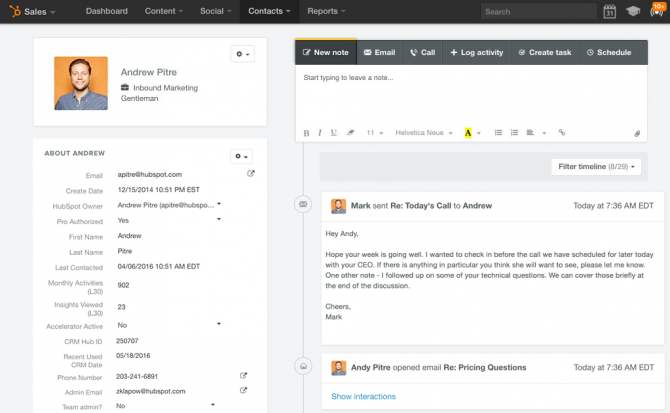Image resolution: width=670 pixels, height=413 pixels.
Task: Click external link icon beside phone number
Action: [243, 376]
